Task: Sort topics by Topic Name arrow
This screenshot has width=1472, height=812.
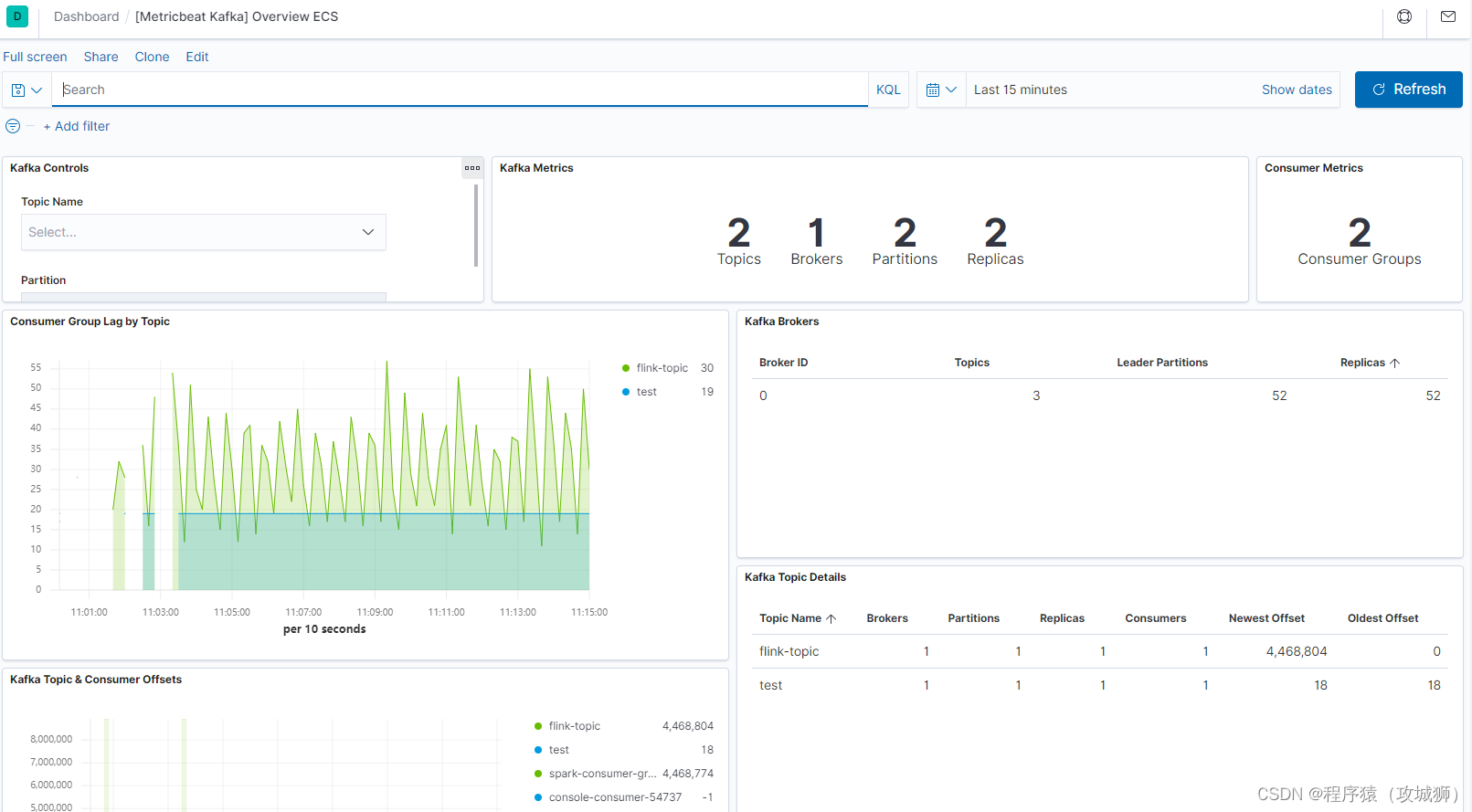Action: [x=831, y=618]
